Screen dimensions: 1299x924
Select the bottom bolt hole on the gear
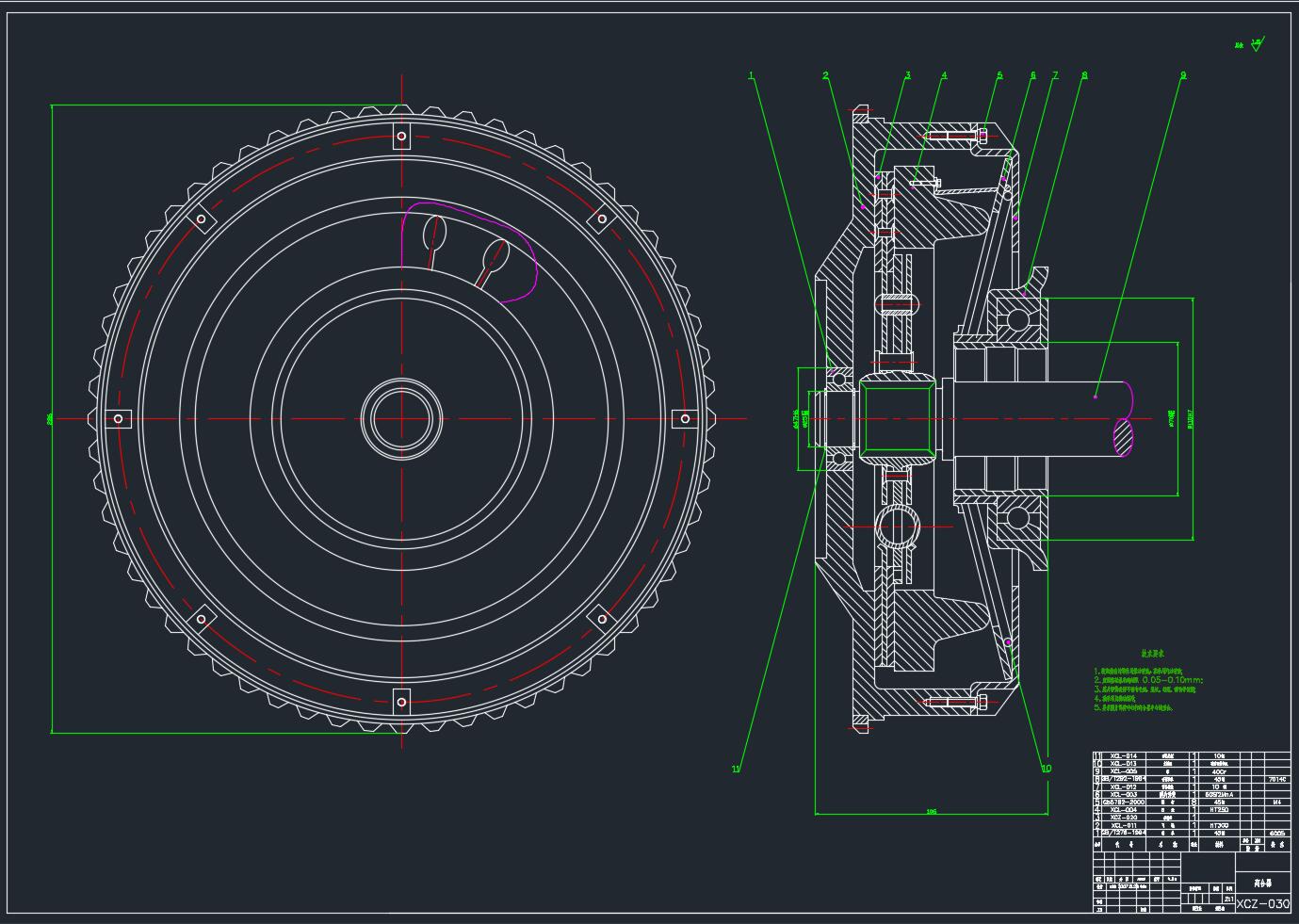(401, 702)
